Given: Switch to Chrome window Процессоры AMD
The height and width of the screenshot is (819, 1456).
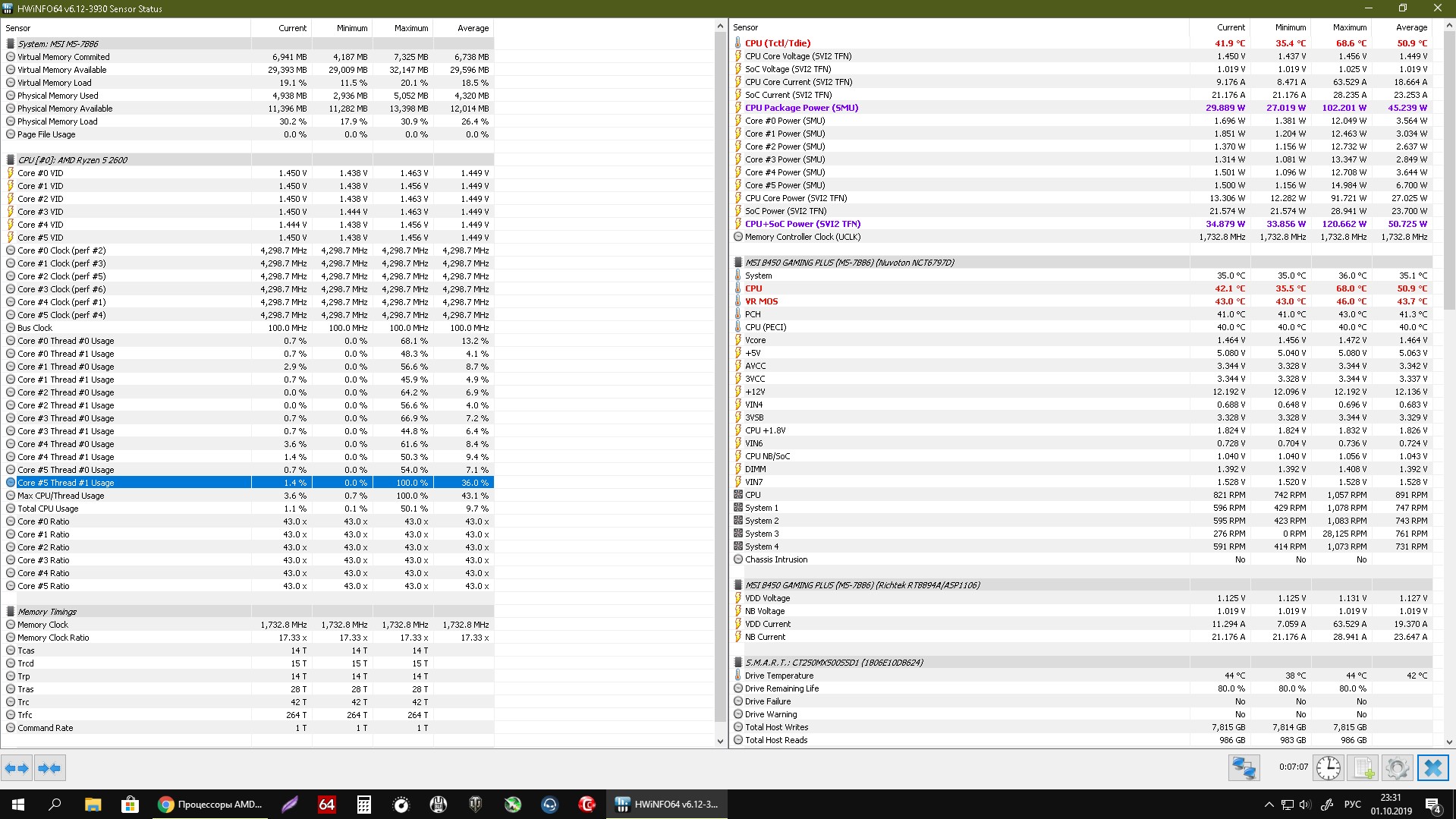Looking at the screenshot, I should [x=210, y=805].
